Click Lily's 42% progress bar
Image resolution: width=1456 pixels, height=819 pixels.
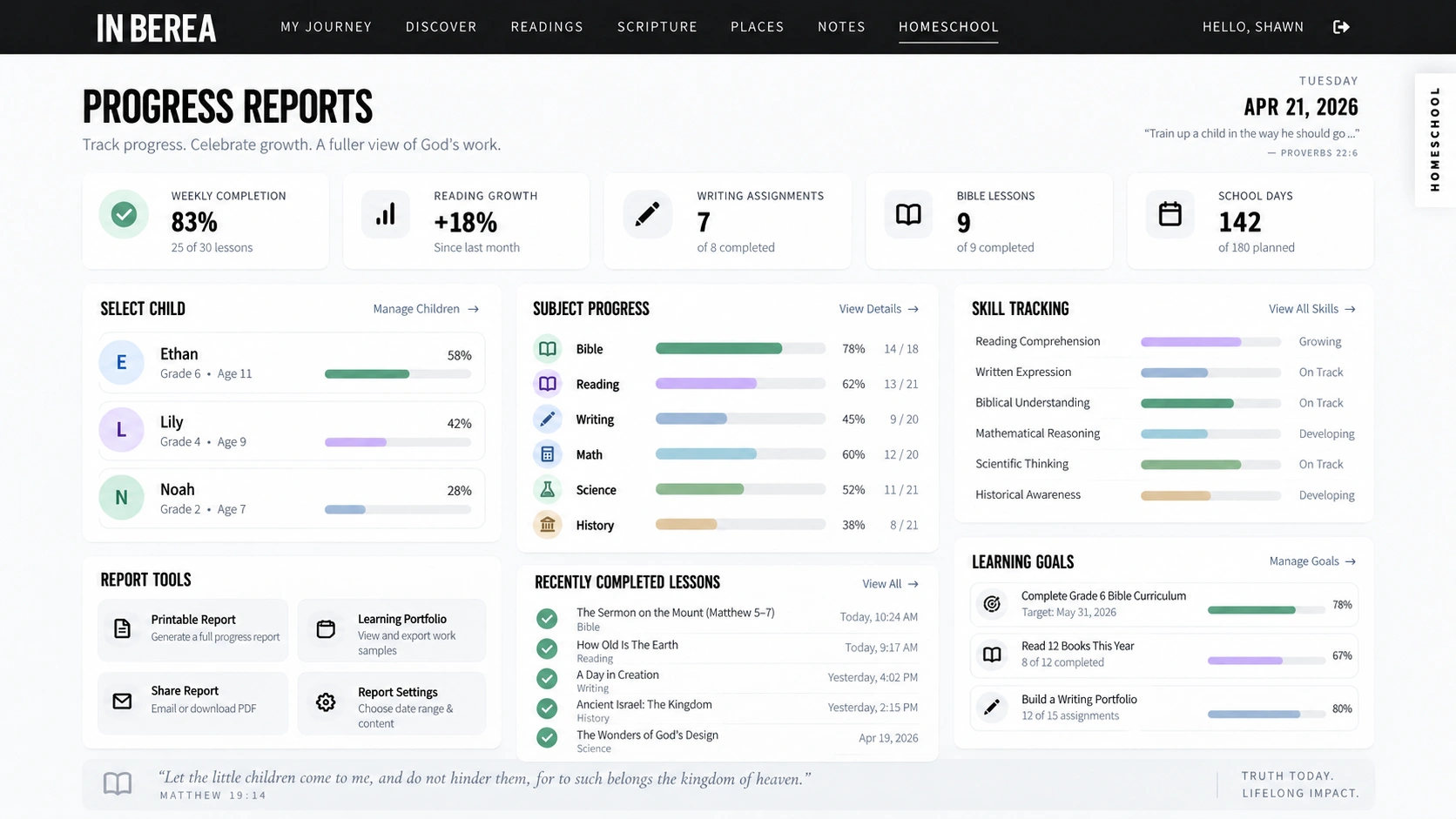pyautogui.click(x=398, y=442)
